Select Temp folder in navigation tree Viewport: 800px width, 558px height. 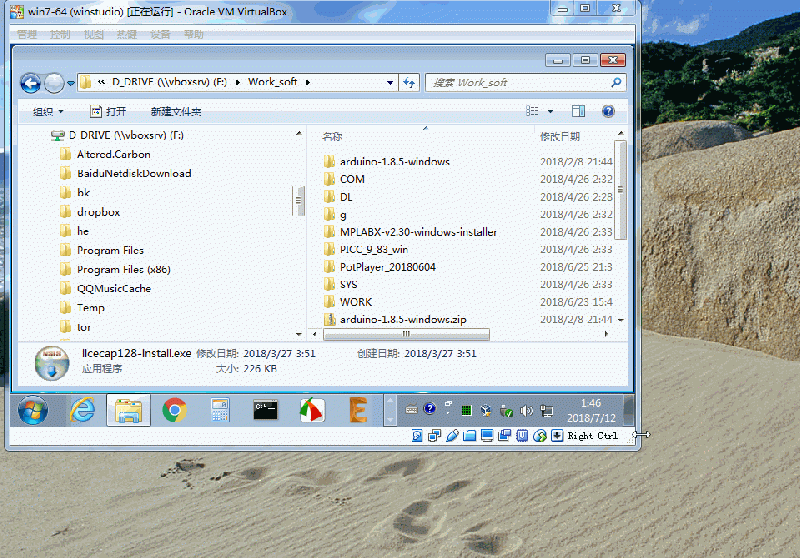tap(82, 308)
